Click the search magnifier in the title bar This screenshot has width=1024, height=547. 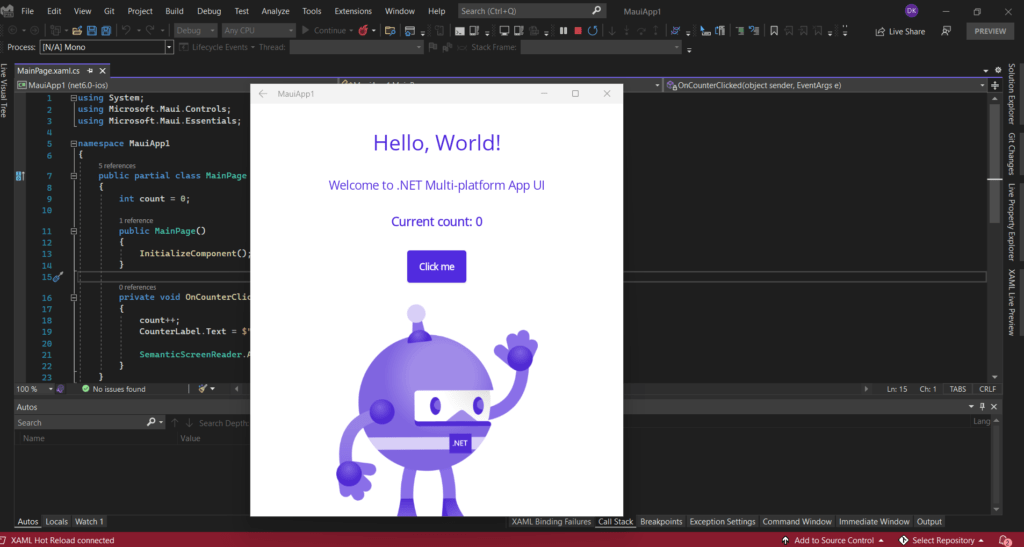pyautogui.click(x=596, y=11)
